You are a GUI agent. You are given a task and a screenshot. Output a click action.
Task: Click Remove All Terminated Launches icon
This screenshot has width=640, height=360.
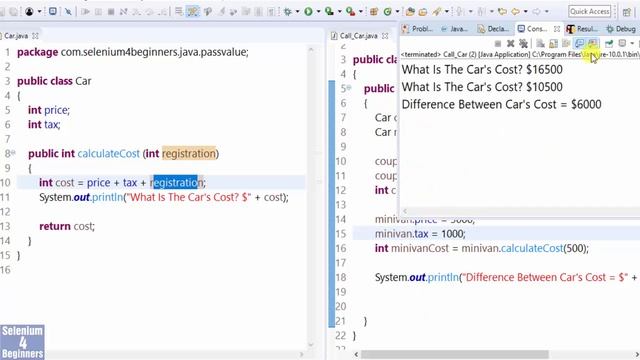(523, 43)
